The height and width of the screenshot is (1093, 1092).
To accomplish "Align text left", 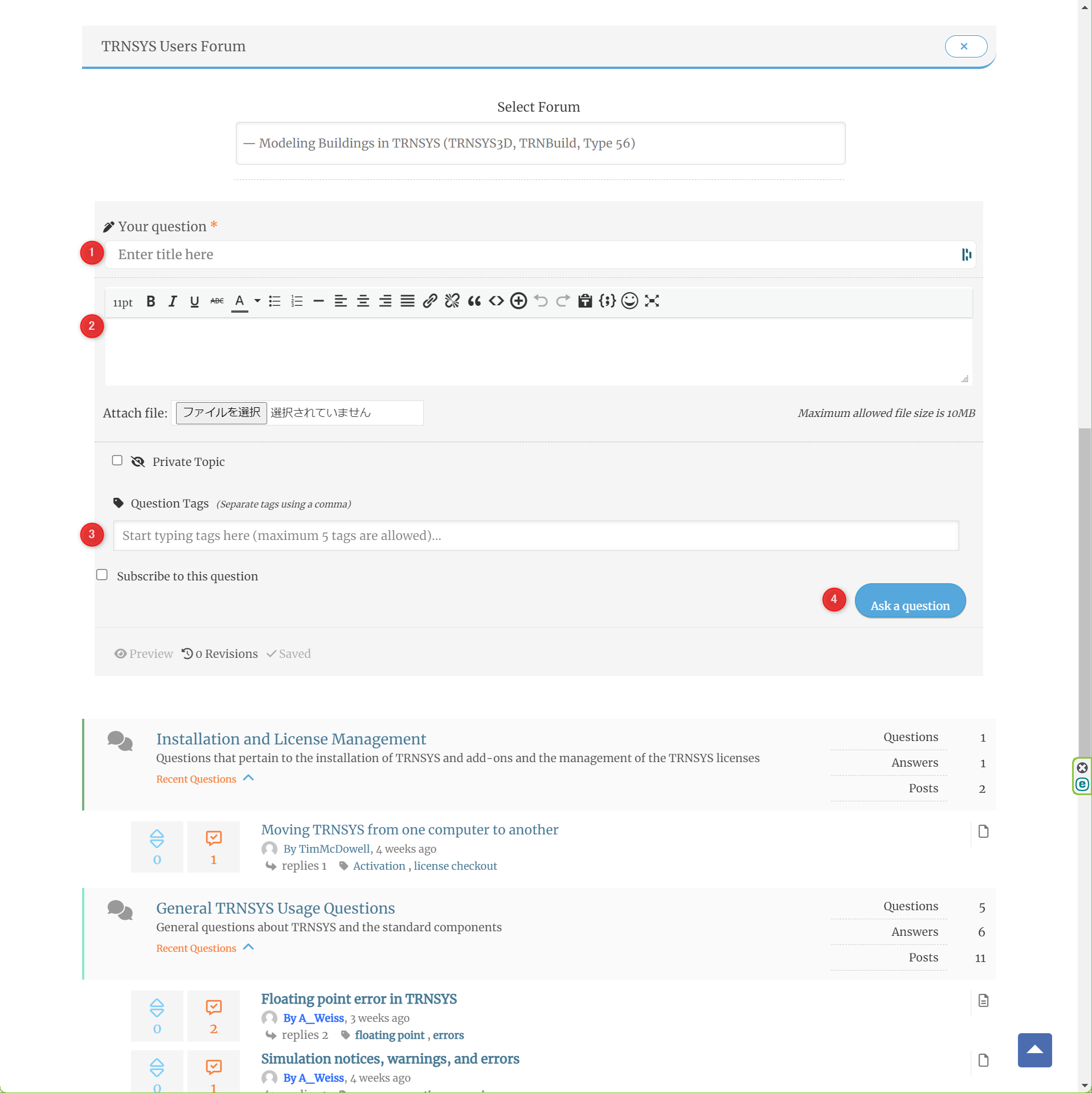I will coord(341,301).
